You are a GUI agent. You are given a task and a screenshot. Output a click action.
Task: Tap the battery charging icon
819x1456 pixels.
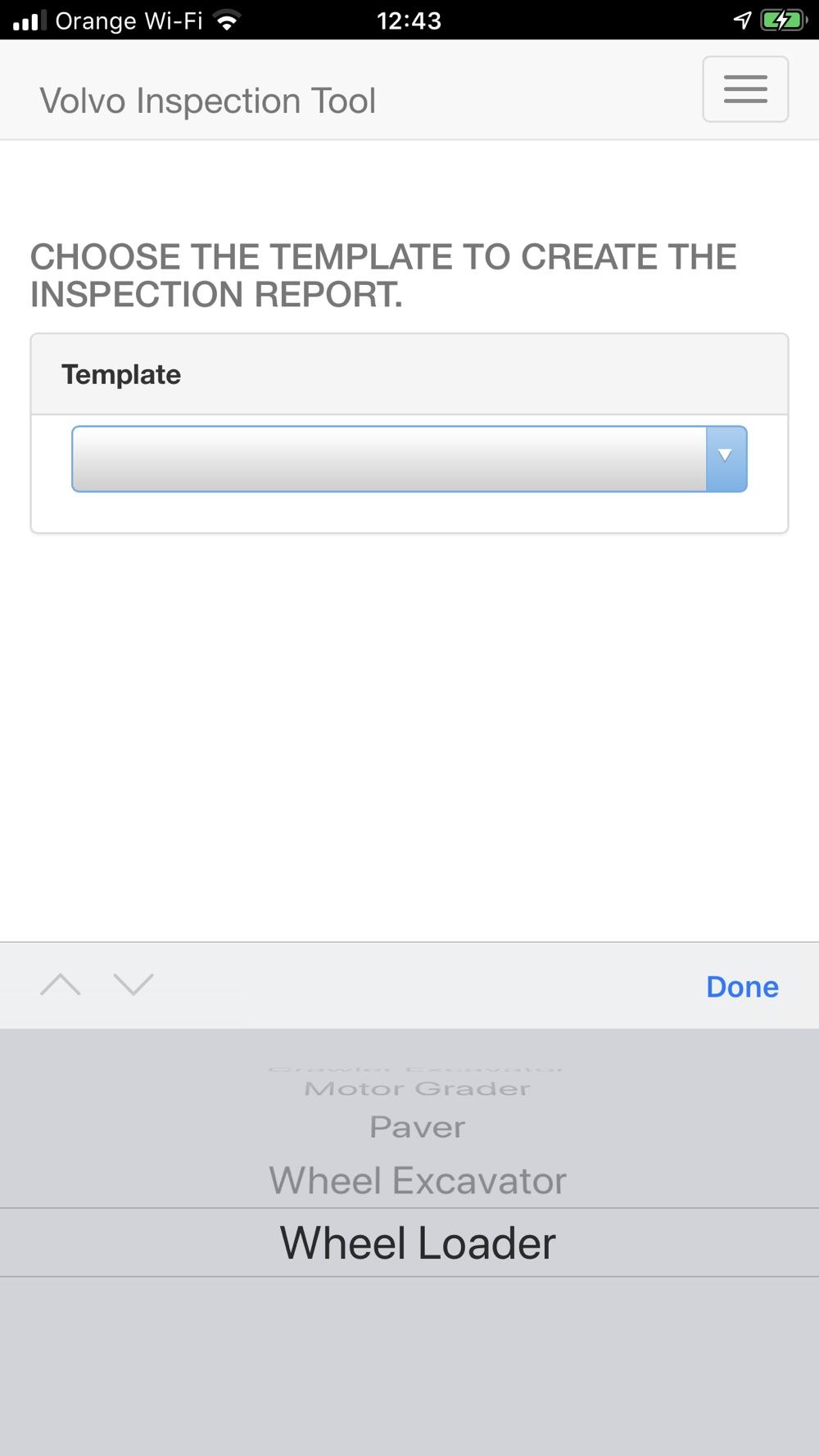(x=783, y=20)
